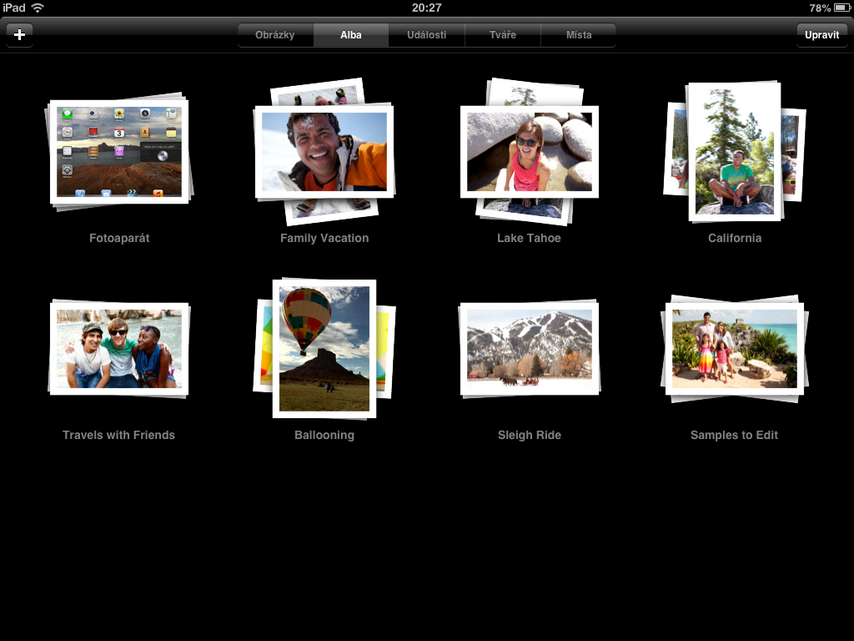Open the Samples to Edit album
854x641 pixels.
click(734, 348)
